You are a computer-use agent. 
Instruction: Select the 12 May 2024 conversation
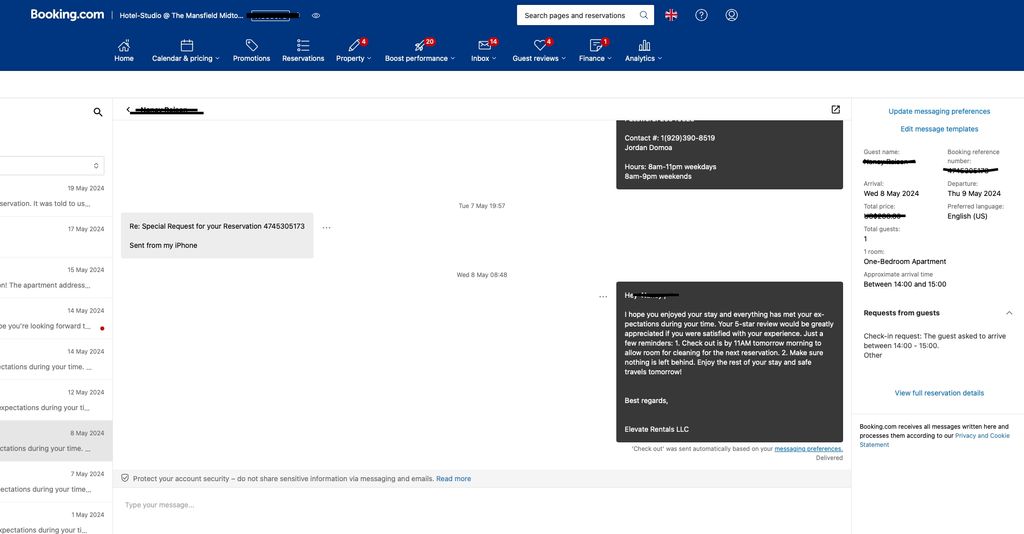tap(56, 400)
